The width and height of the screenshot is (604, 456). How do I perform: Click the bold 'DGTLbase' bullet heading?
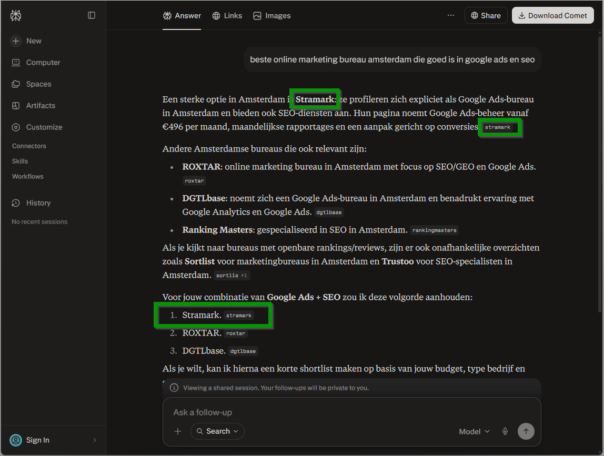click(x=204, y=198)
